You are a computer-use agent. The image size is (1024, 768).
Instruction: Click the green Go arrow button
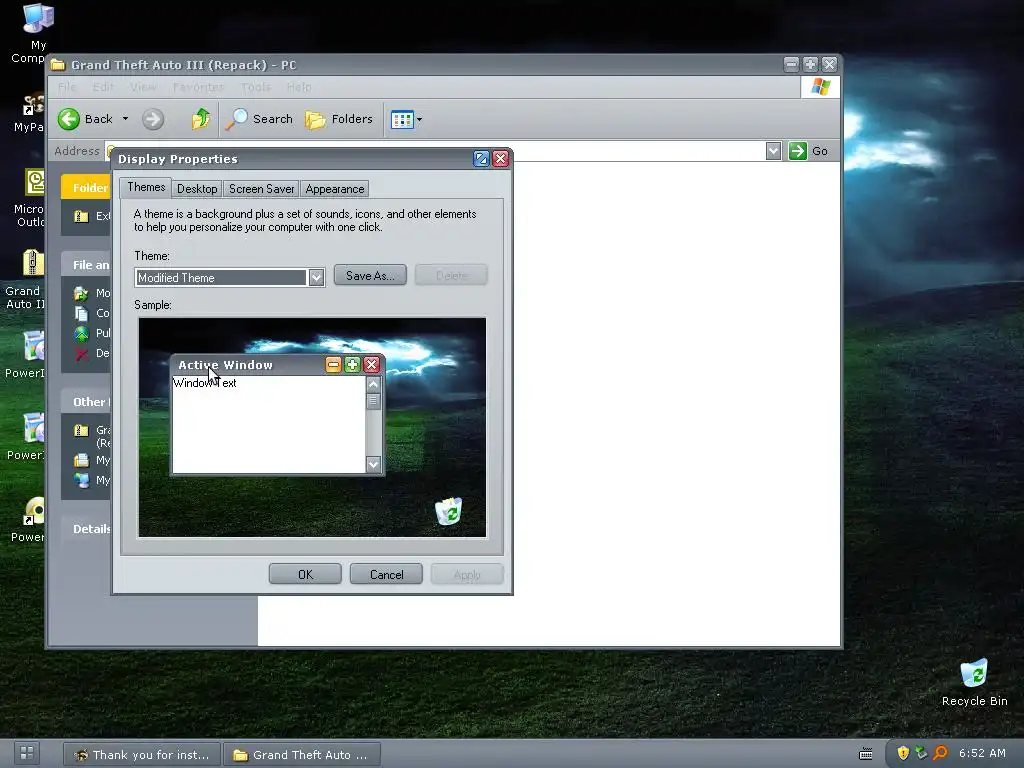point(797,151)
